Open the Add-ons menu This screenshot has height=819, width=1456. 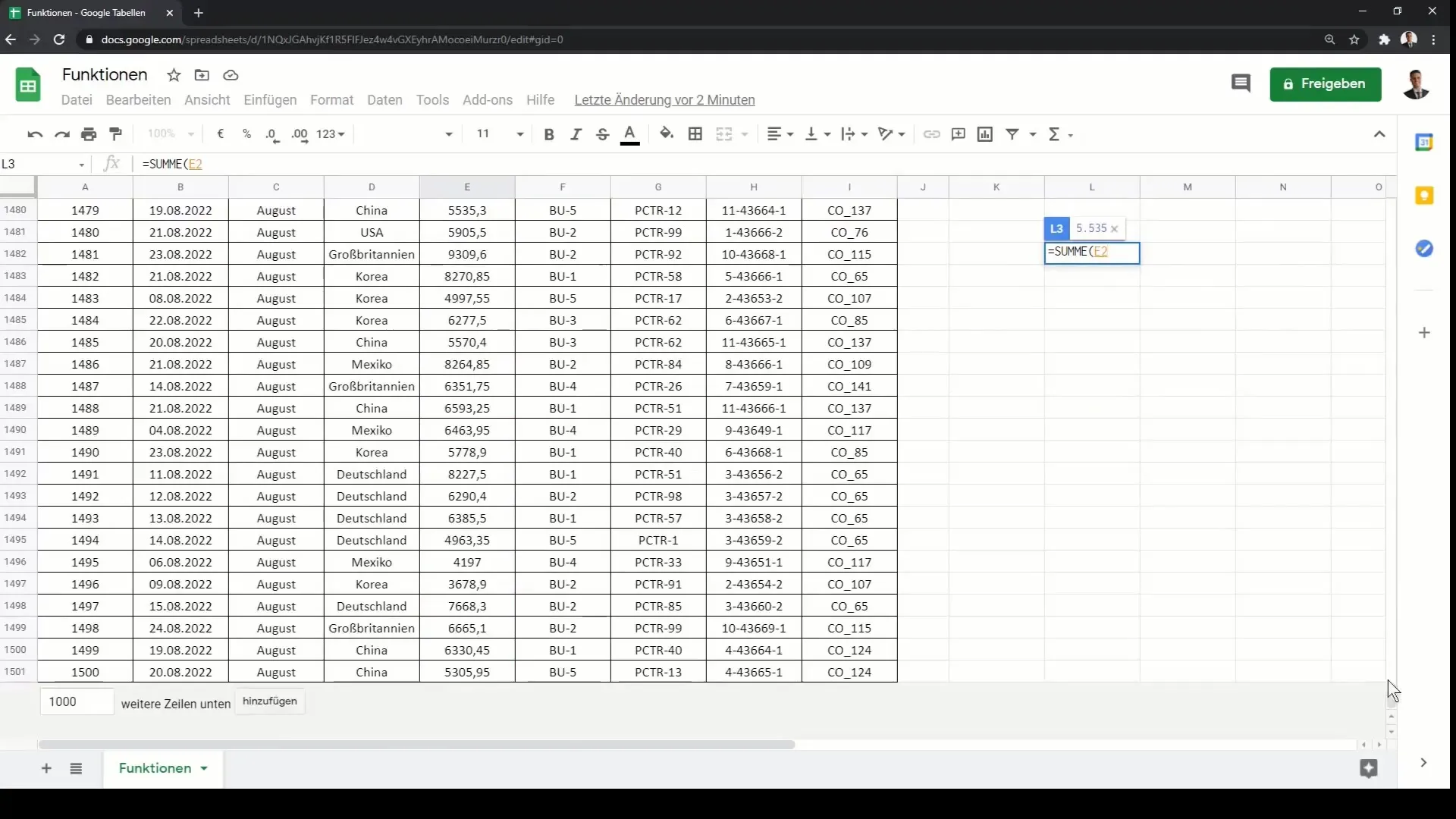pyautogui.click(x=488, y=100)
